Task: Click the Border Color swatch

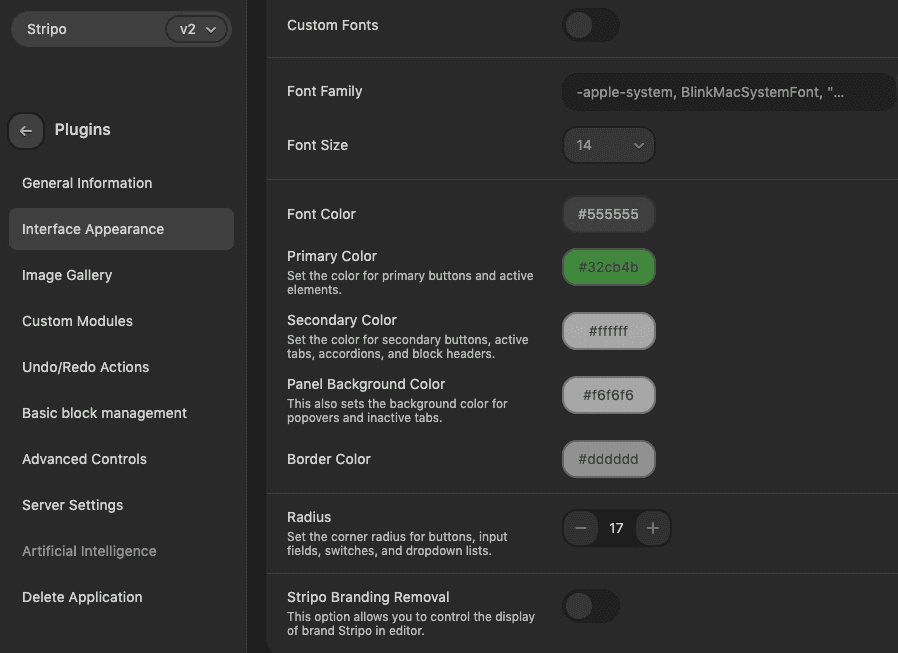Action: coord(608,458)
